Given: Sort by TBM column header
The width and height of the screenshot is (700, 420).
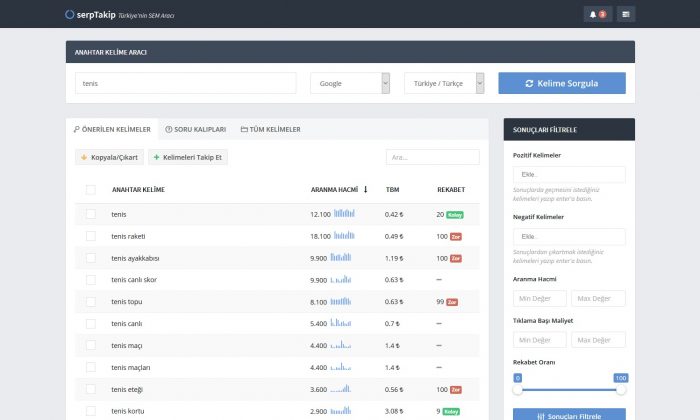Looking at the screenshot, I should coord(392,190).
